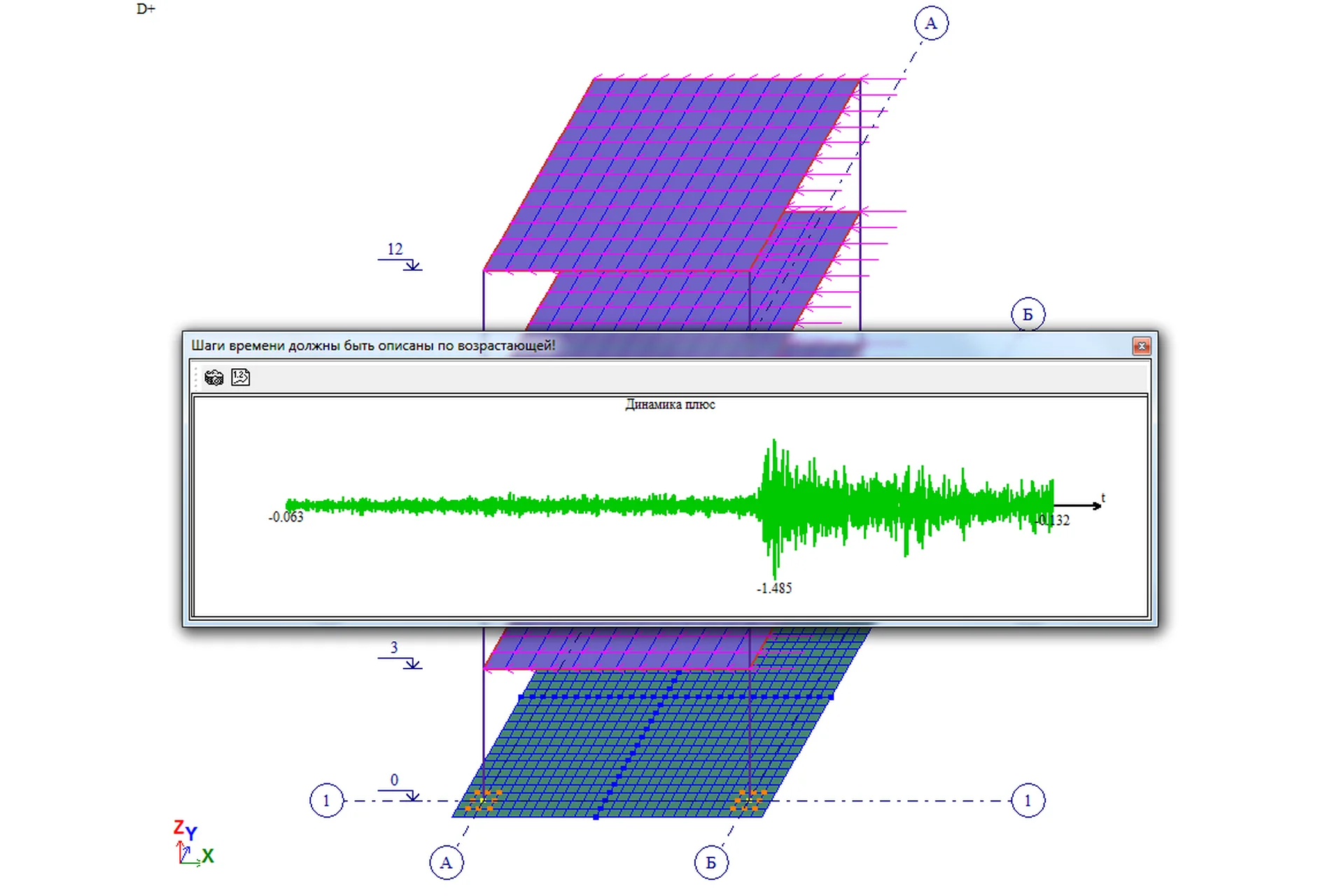
Task: Select axis marker A at top right
Action: pyautogui.click(x=931, y=24)
